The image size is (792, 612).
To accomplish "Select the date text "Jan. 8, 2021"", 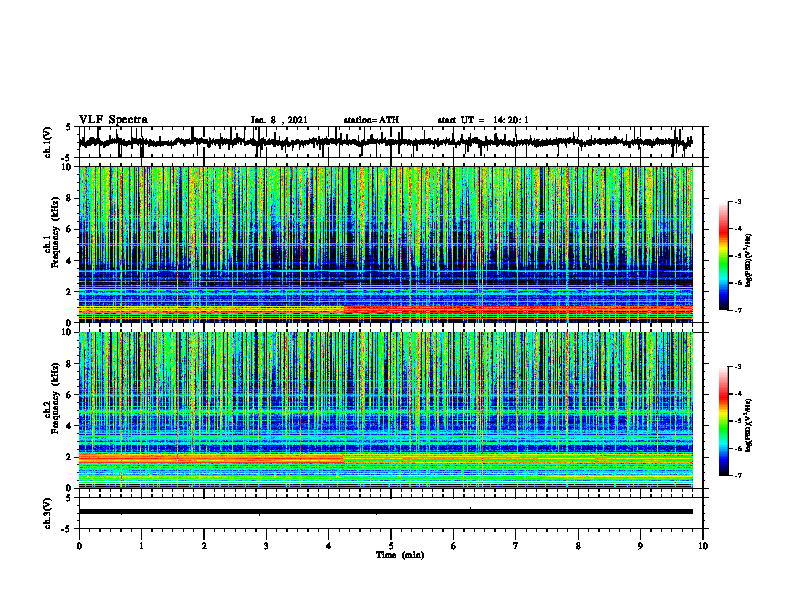I will point(279,120).
